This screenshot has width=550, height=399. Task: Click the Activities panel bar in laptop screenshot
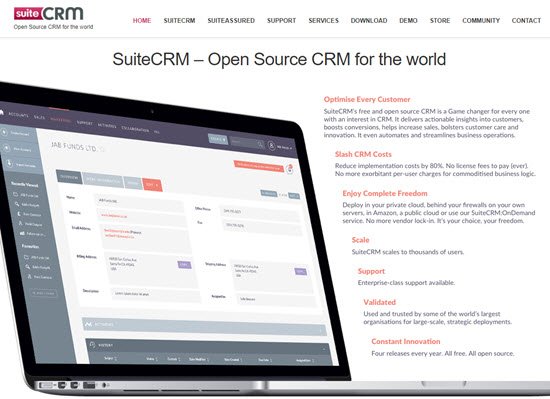[x=204, y=327]
